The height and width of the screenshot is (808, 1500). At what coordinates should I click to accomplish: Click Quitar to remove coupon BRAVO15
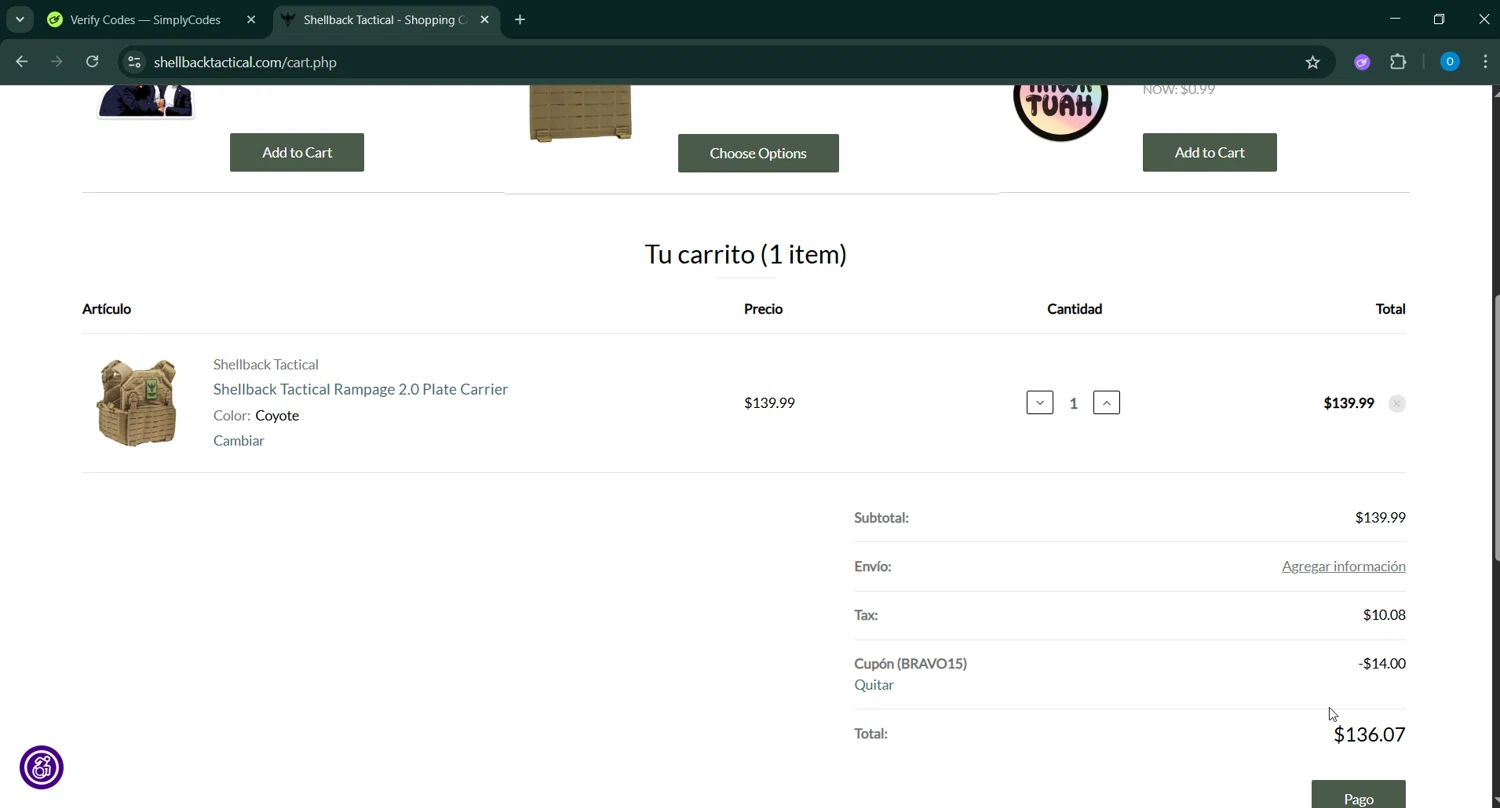[x=874, y=685]
